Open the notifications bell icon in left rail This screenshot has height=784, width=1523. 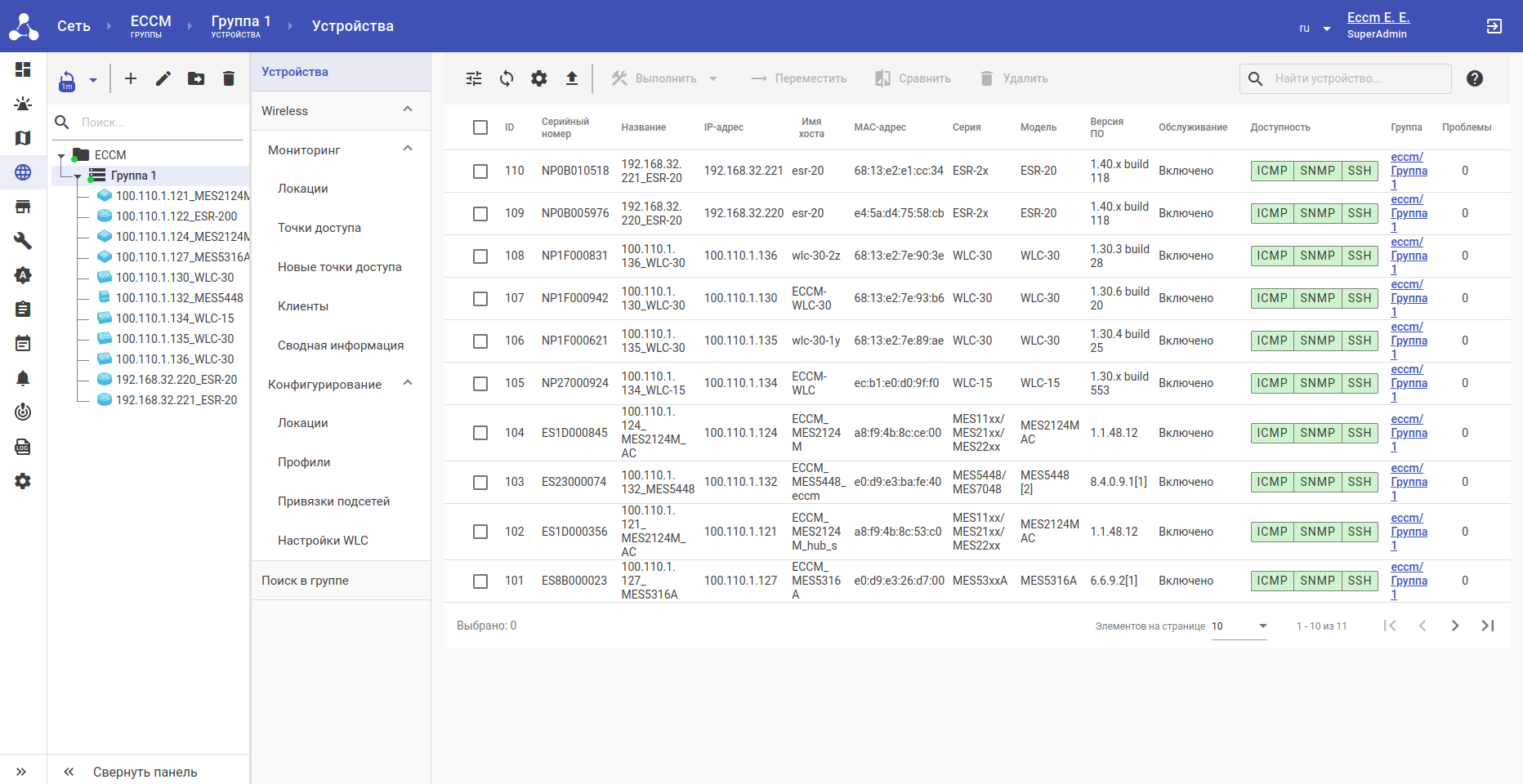click(x=23, y=378)
